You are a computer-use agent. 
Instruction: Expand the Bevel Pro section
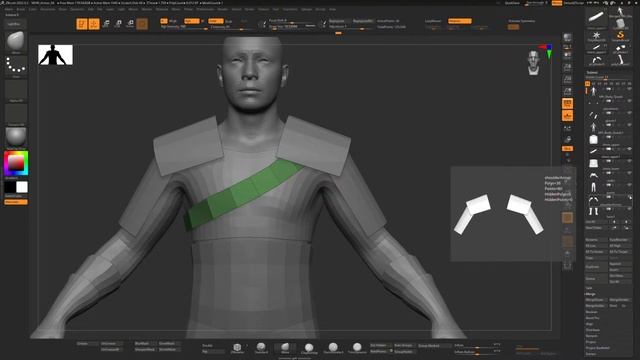point(593,318)
